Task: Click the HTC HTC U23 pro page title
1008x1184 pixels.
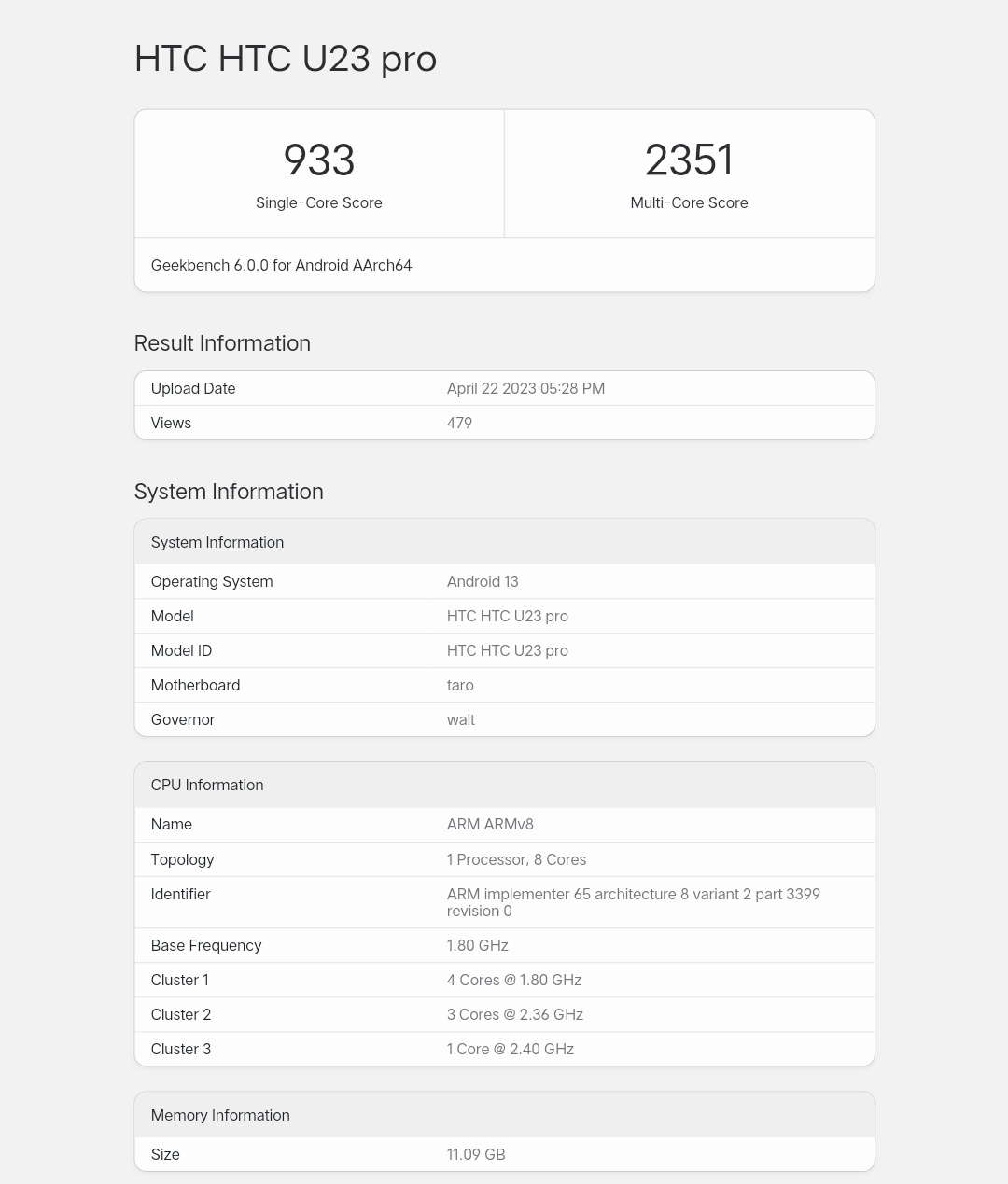Action: pos(286,59)
